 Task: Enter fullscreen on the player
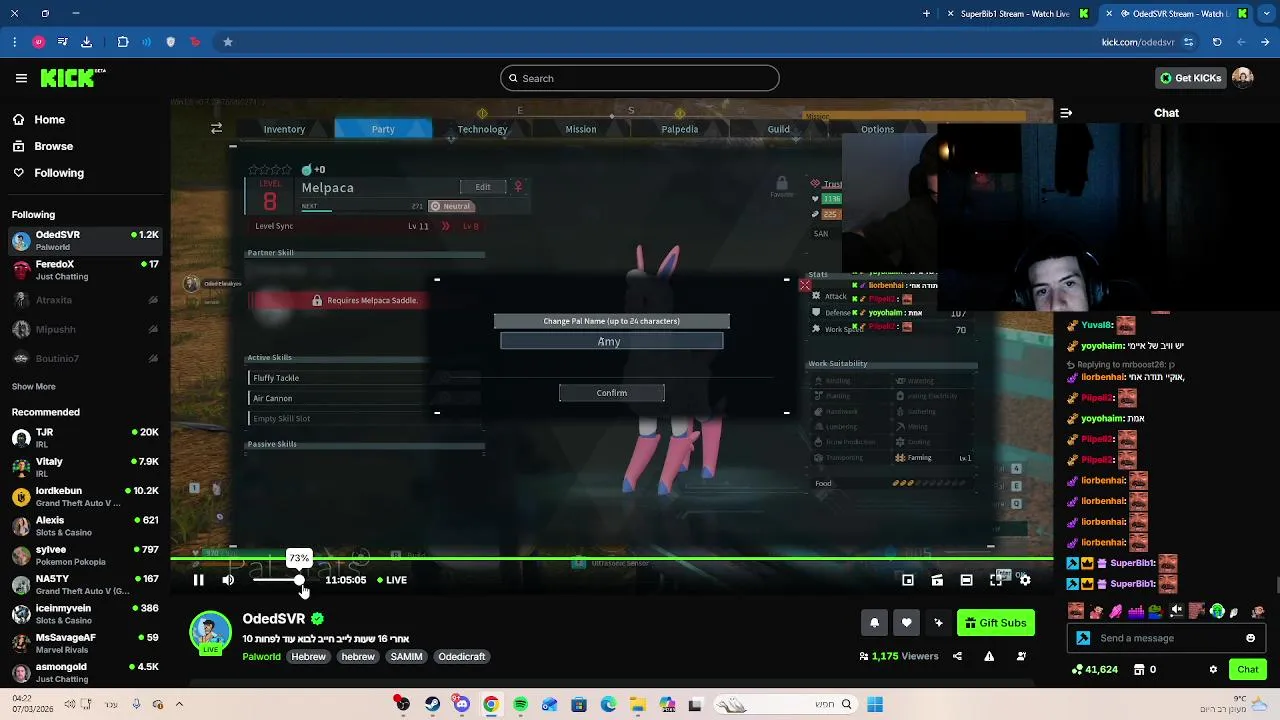pos(996,580)
